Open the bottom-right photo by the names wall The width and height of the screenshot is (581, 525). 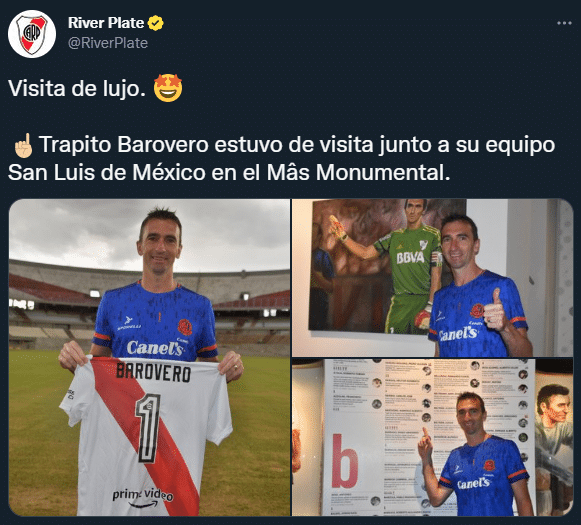tap(432, 437)
